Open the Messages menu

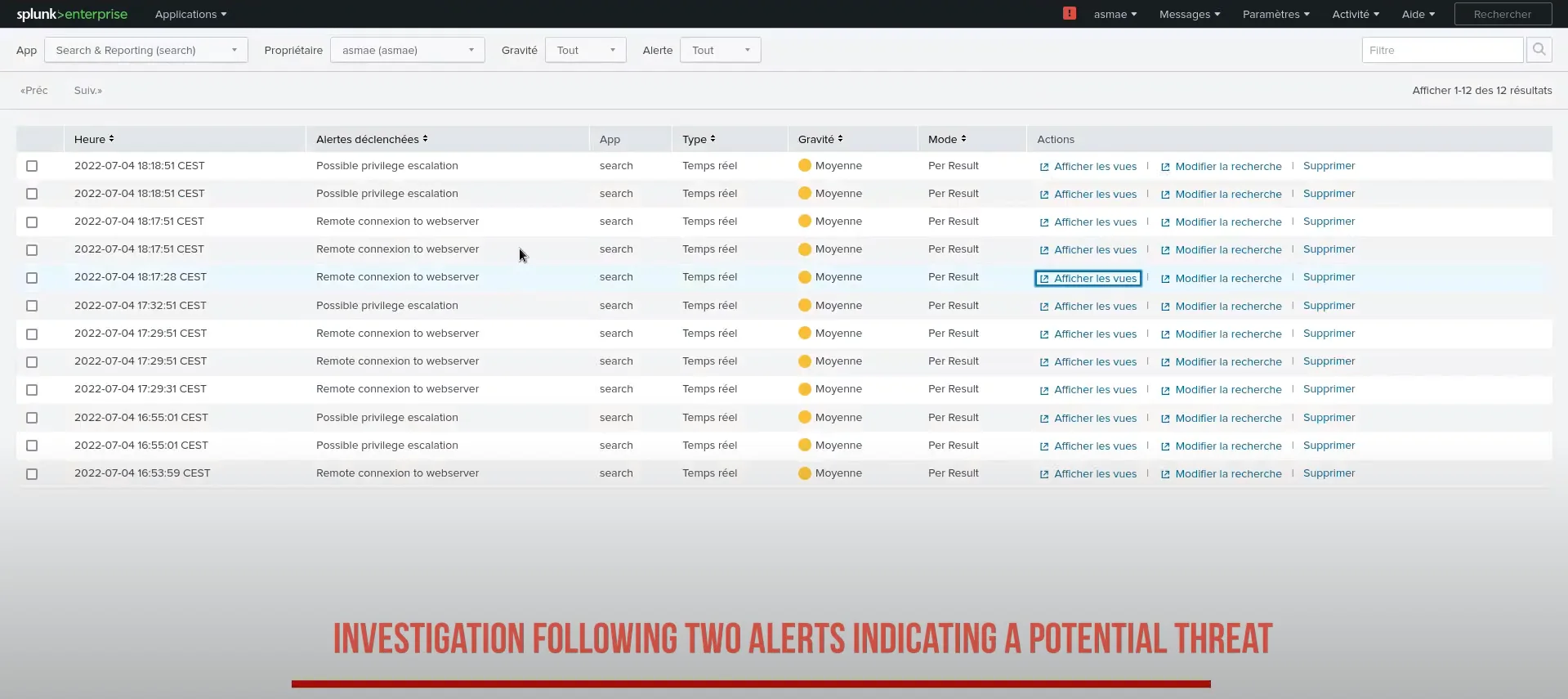click(x=1189, y=14)
